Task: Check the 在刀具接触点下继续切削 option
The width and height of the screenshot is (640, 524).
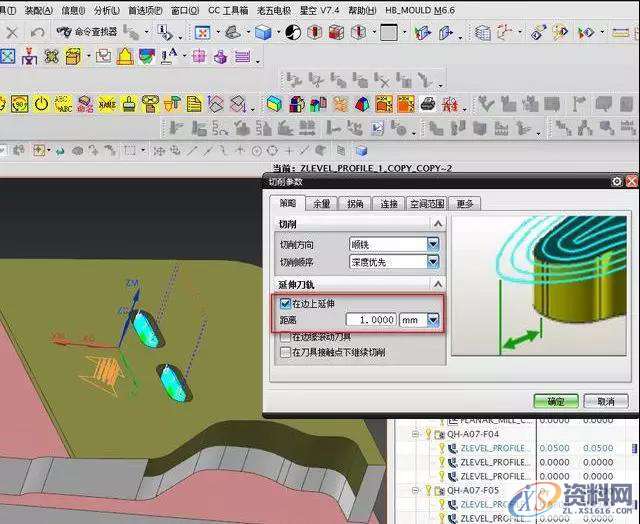Action: [x=286, y=352]
